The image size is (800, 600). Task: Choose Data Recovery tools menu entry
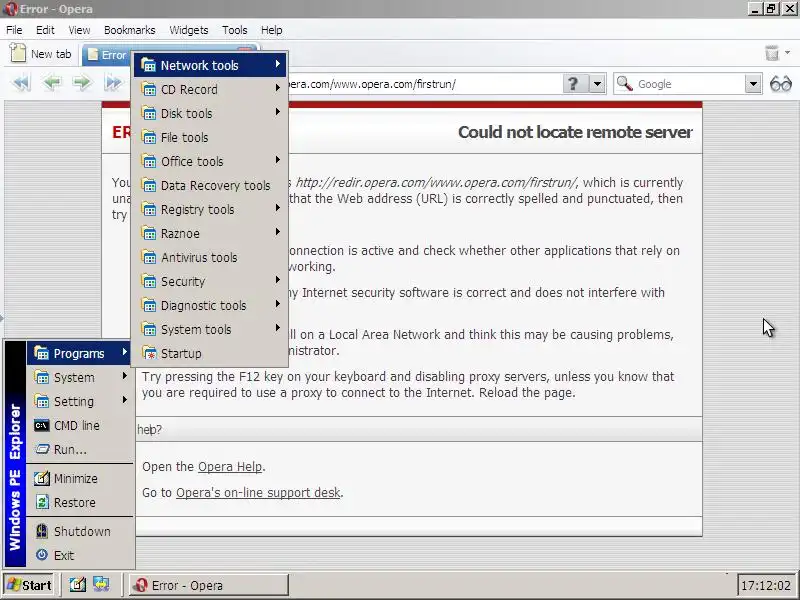(210, 185)
